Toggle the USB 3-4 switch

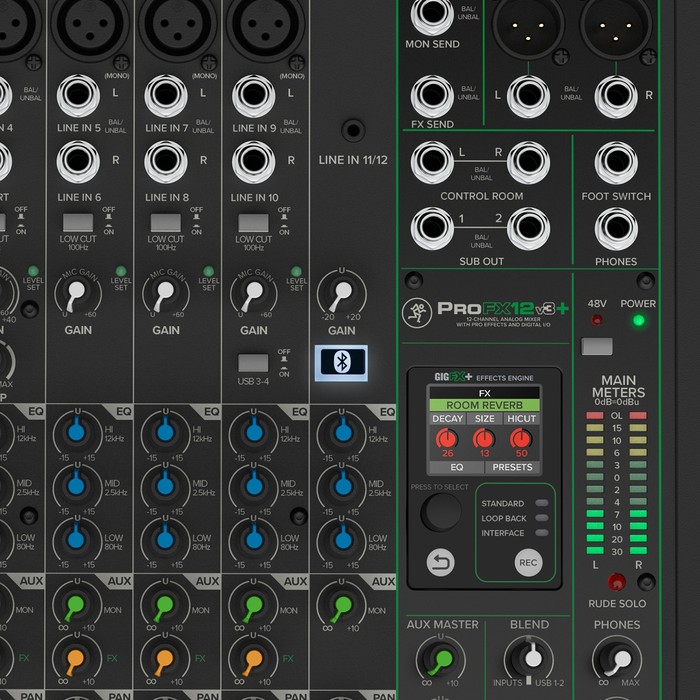(x=253, y=363)
